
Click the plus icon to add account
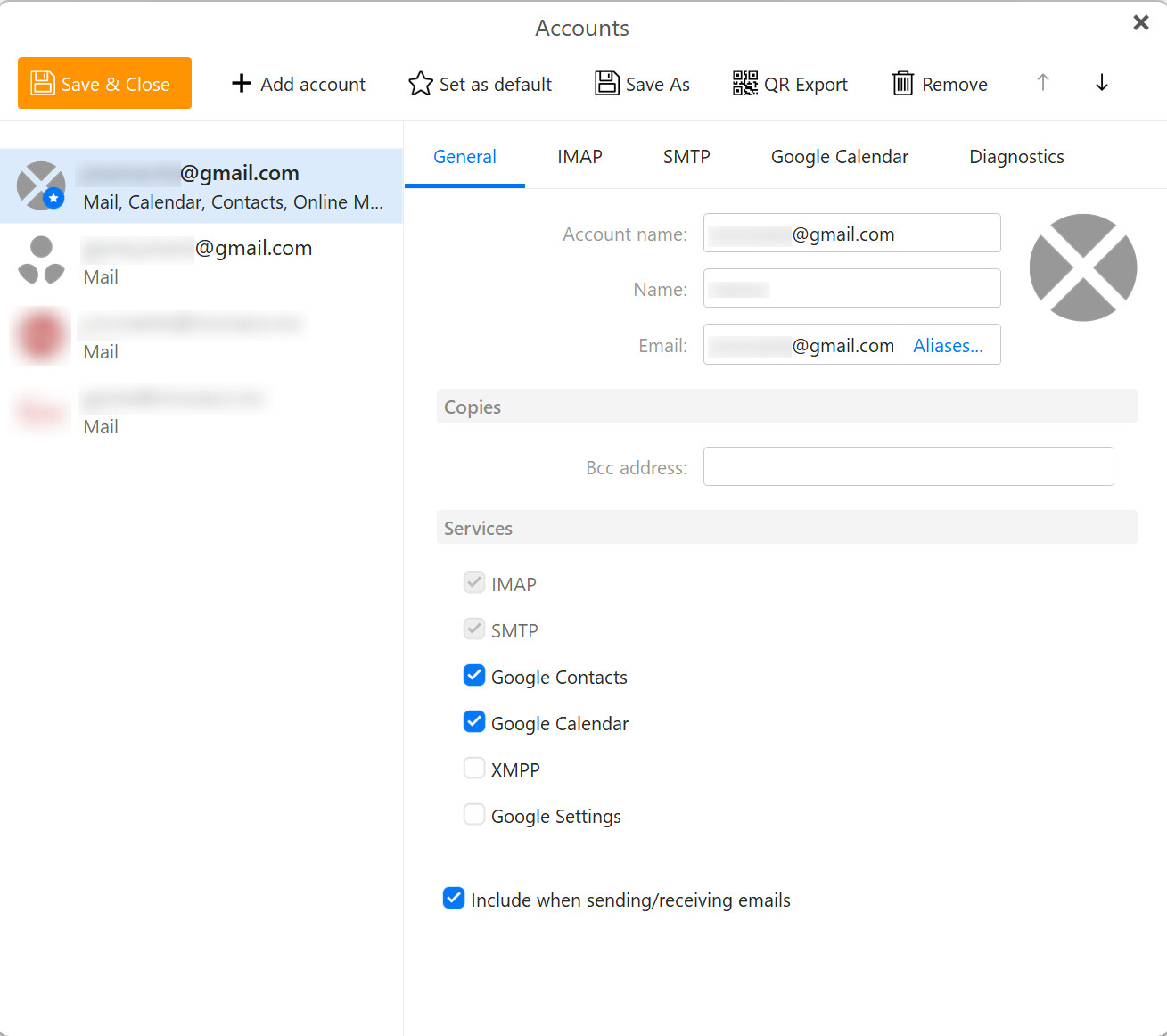(x=242, y=84)
